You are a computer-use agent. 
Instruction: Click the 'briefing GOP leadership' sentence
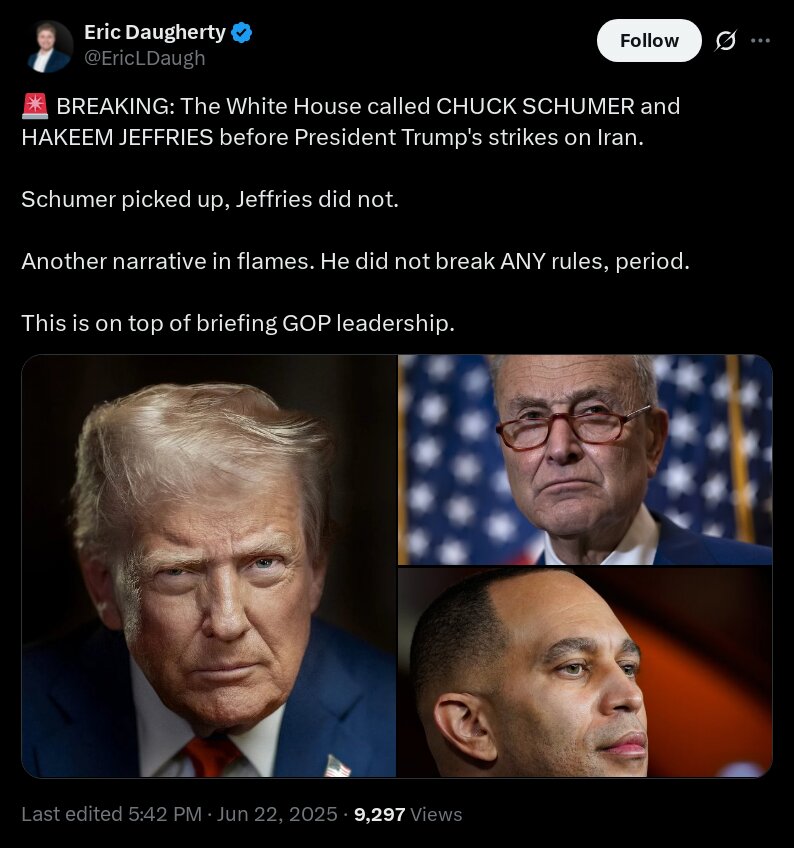tap(238, 323)
